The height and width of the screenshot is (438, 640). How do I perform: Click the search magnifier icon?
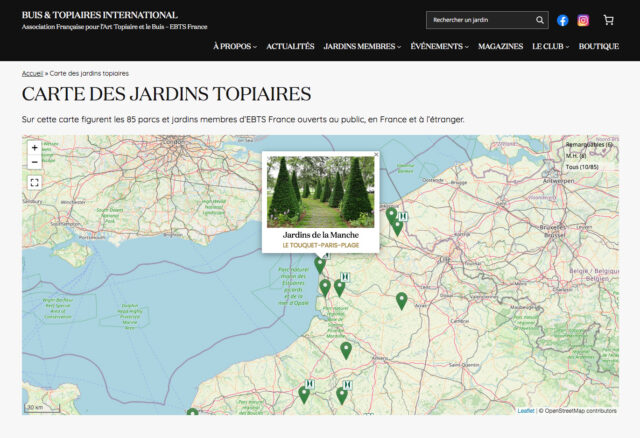pos(540,20)
